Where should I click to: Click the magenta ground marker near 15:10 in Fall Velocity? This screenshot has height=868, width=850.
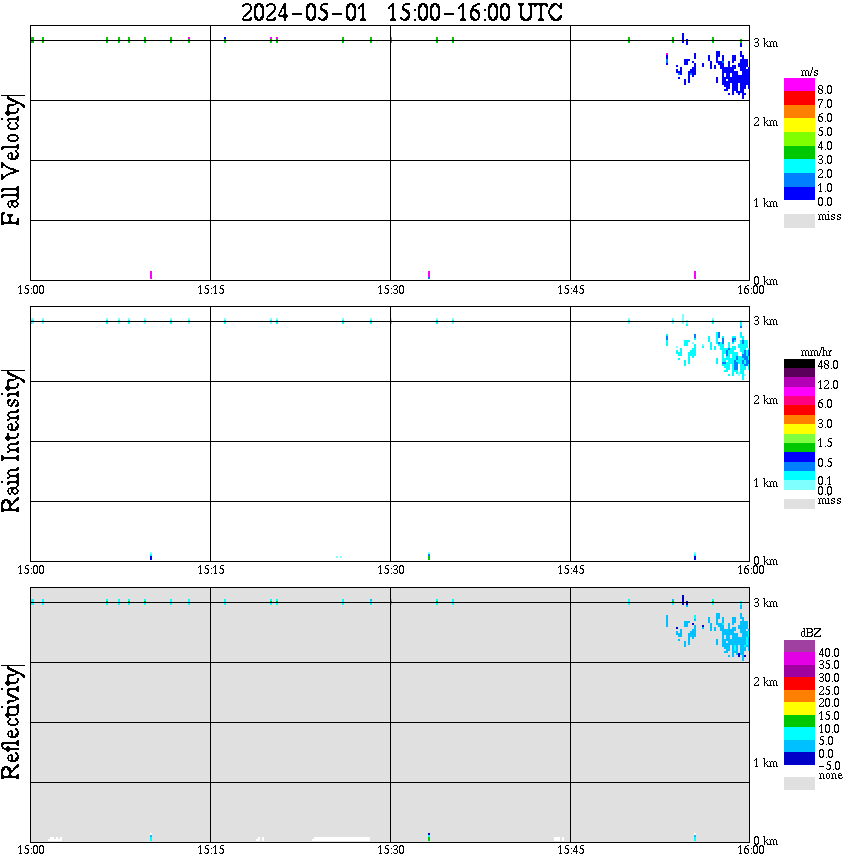[x=151, y=275]
